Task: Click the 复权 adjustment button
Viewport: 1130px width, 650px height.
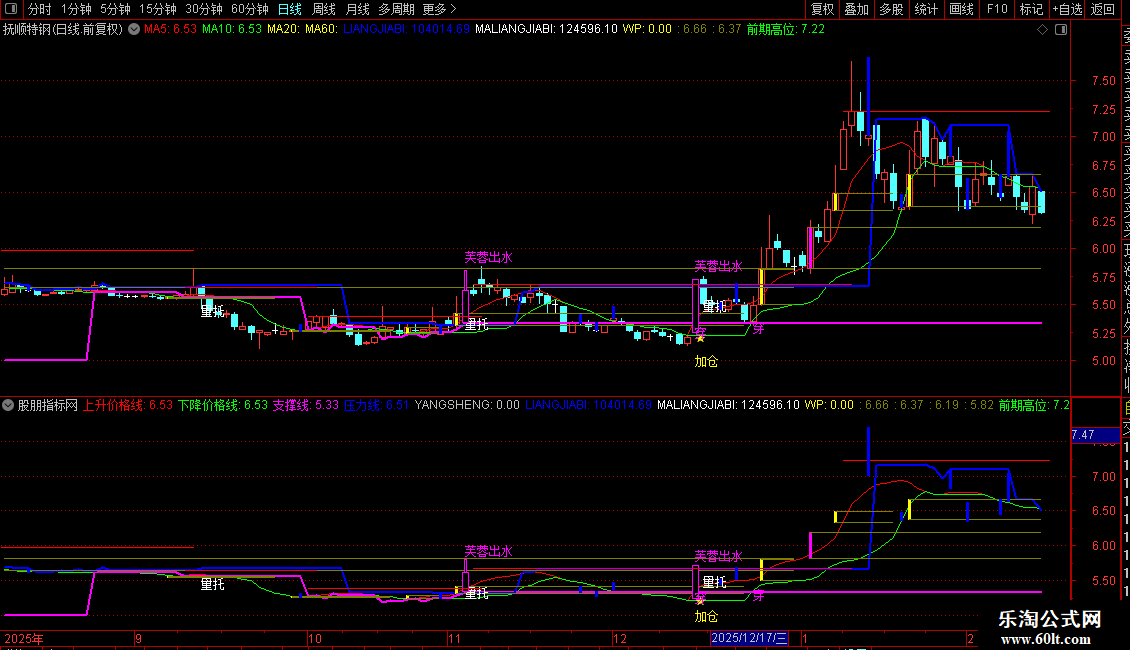Action: click(x=822, y=9)
